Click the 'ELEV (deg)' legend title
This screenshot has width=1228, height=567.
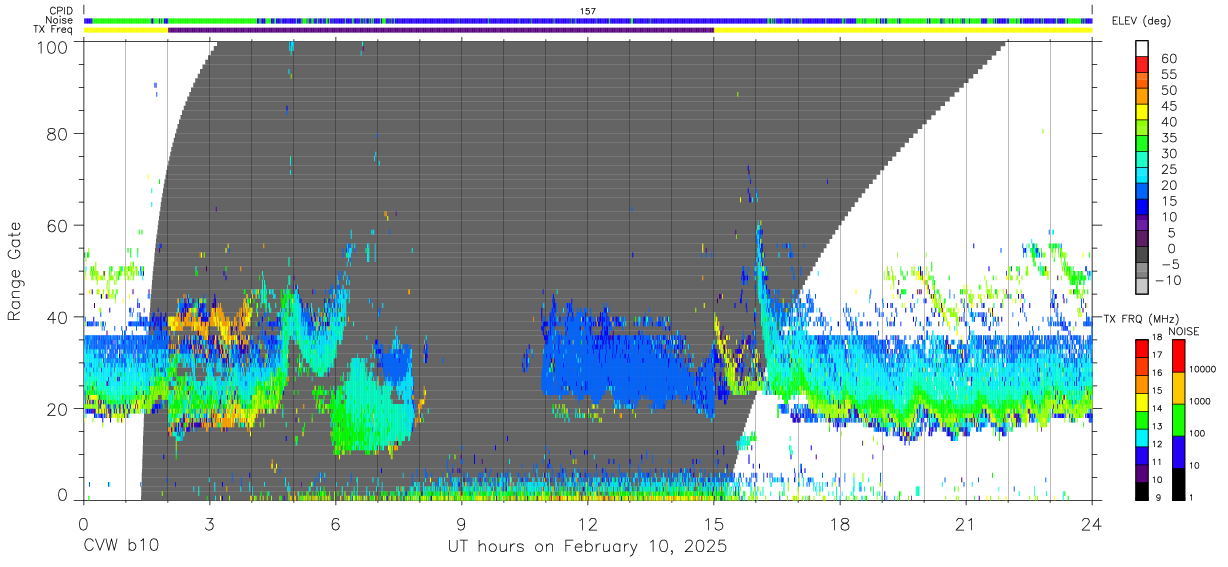[x=1139, y=21]
